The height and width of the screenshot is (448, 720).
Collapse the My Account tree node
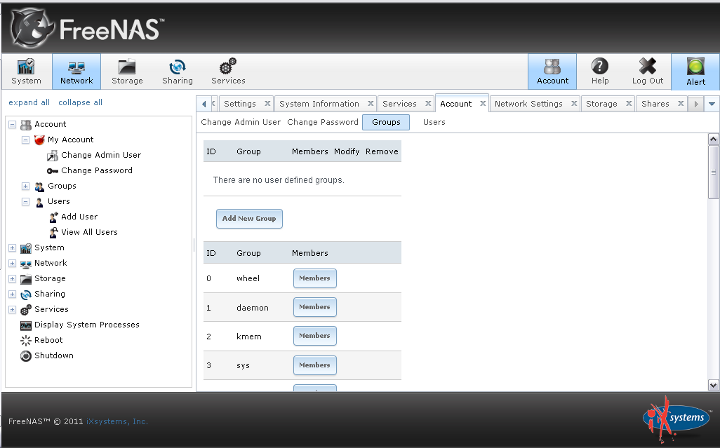tap(26, 140)
